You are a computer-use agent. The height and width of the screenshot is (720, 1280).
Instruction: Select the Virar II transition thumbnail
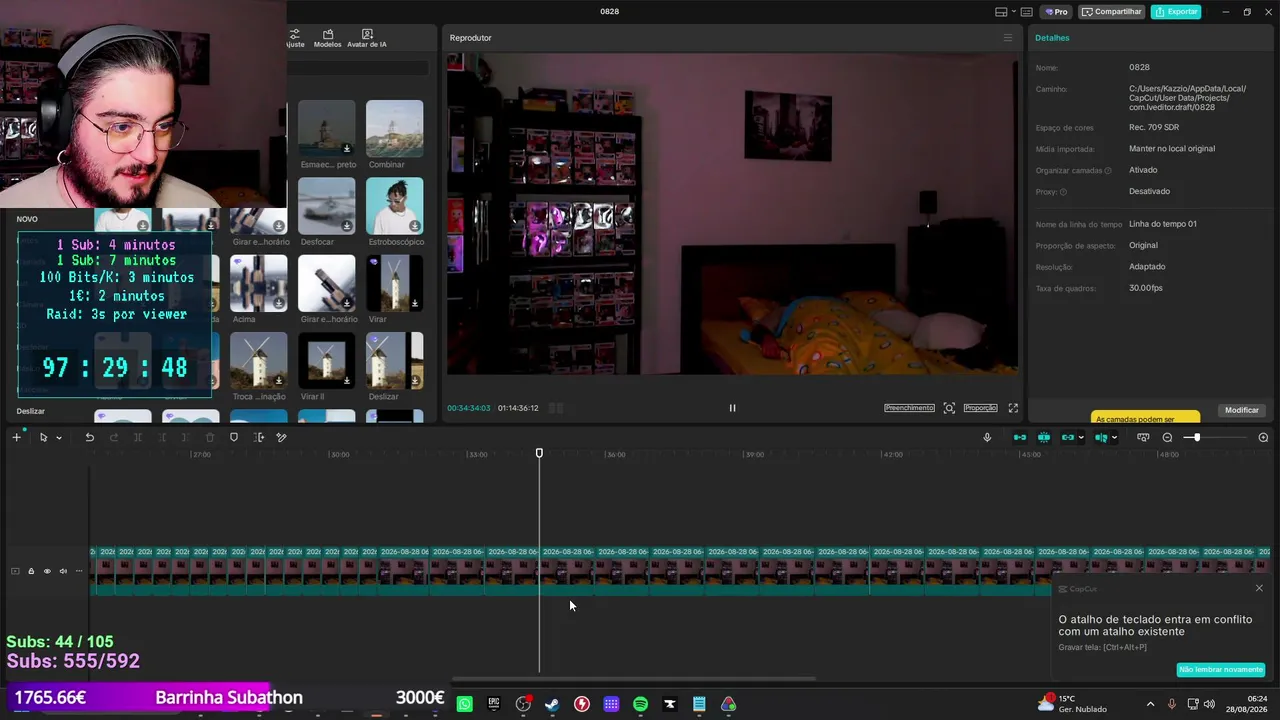pos(326,360)
